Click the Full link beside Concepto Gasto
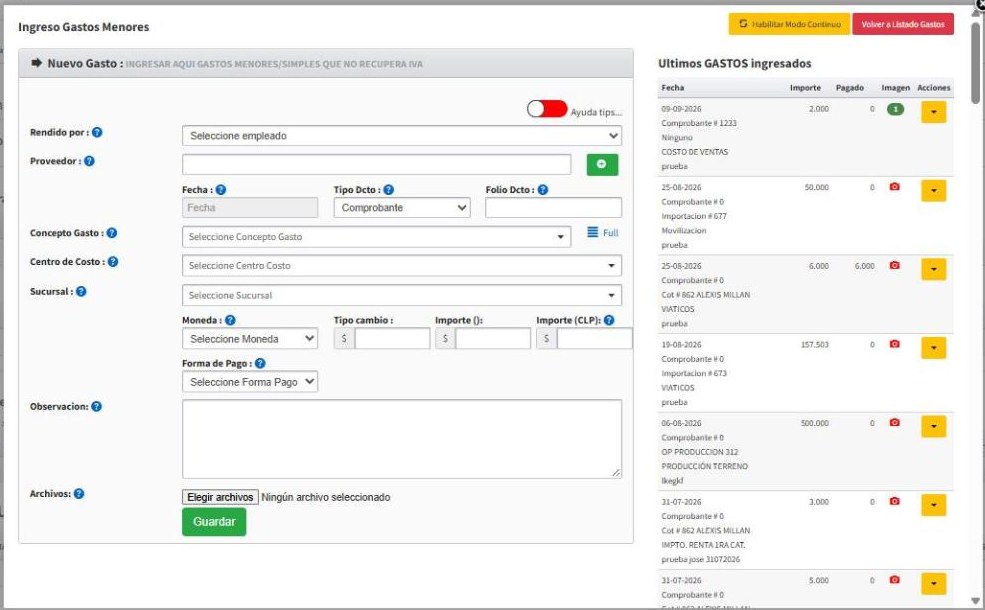 click(x=602, y=233)
